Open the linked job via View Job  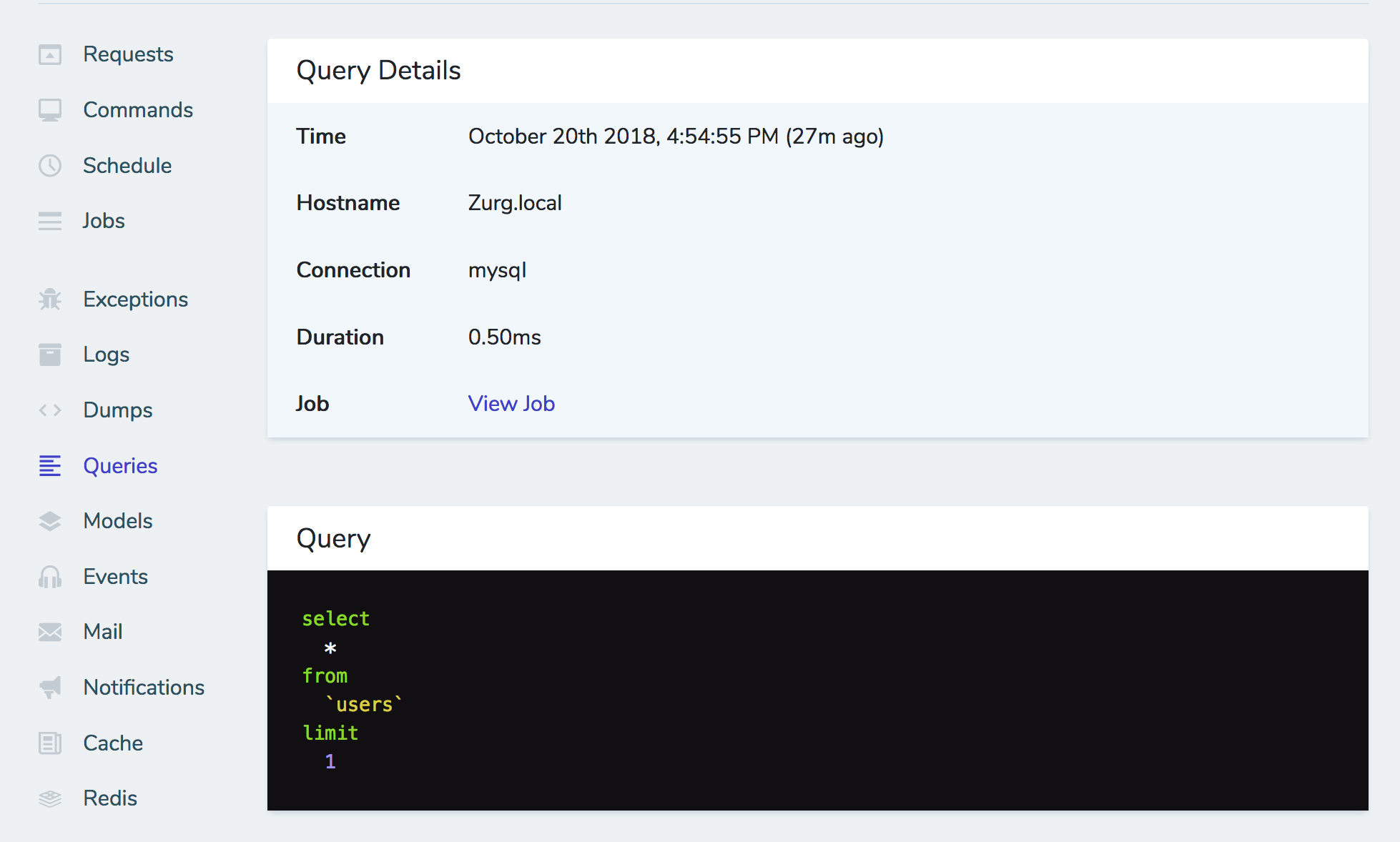click(511, 403)
